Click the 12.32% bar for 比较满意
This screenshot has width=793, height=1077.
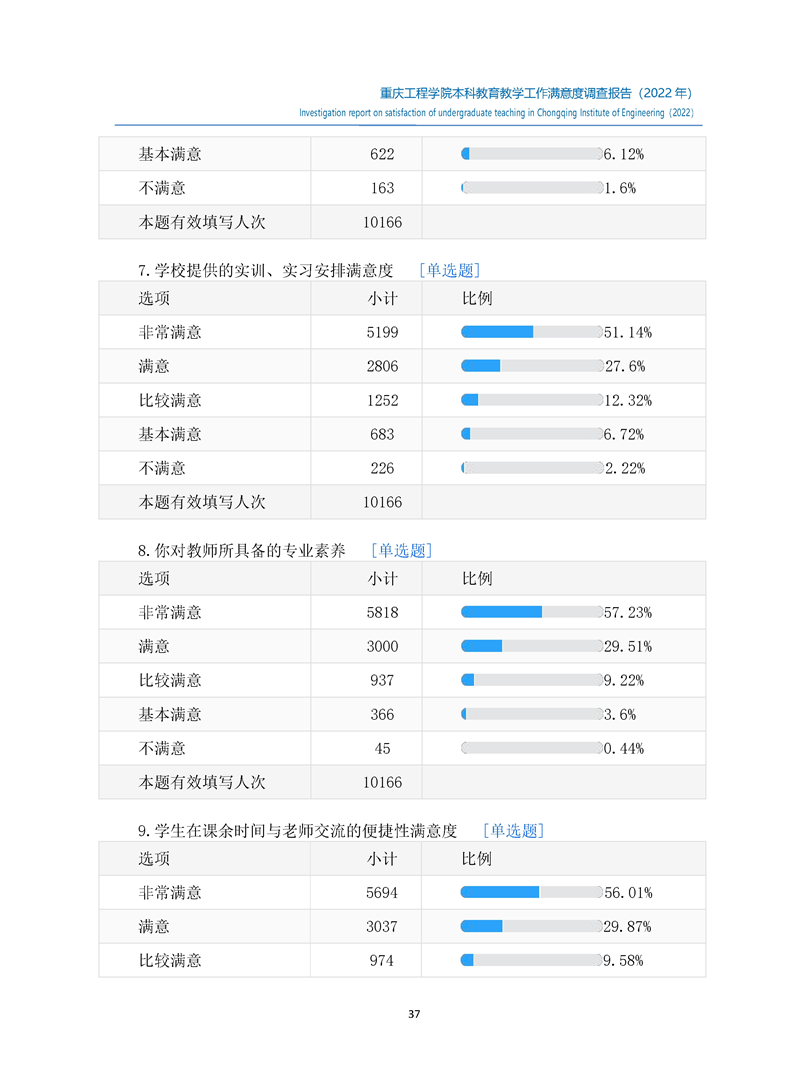pyautogui.click(x=531, y=400)
